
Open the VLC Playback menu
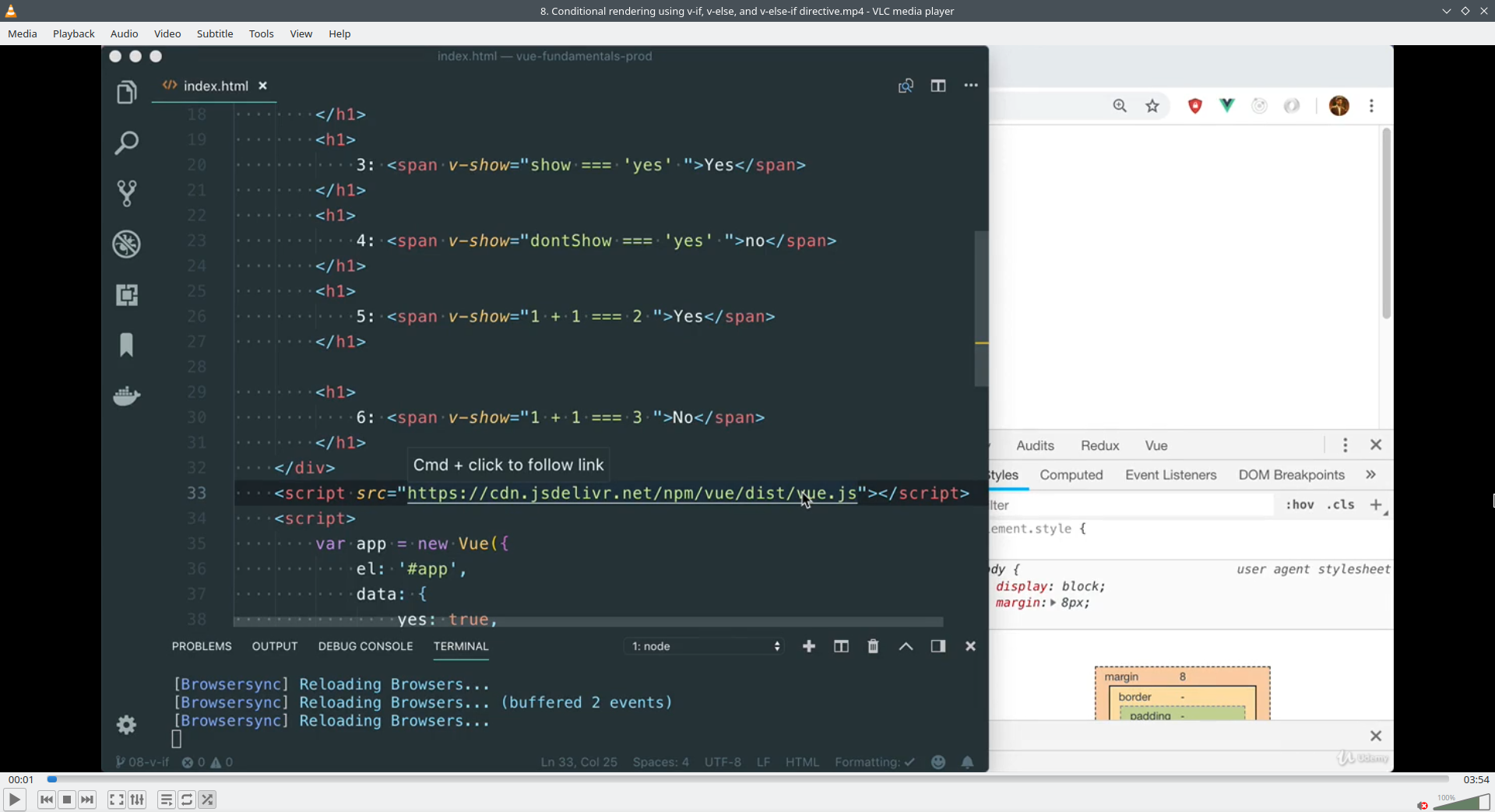(x=74, y=33)
